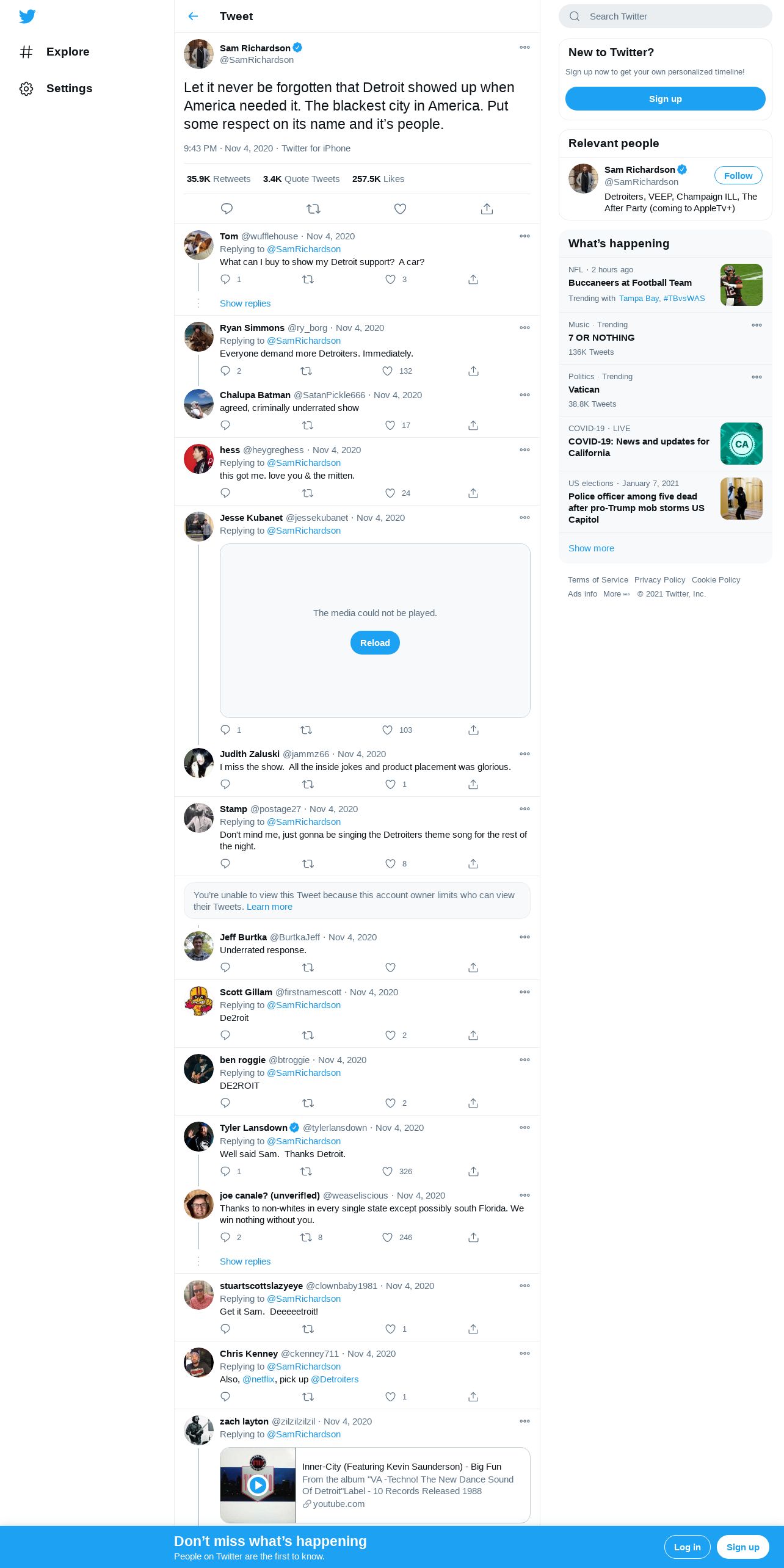
Task: Click Show more in What's happening
Action: click(591, 548)
